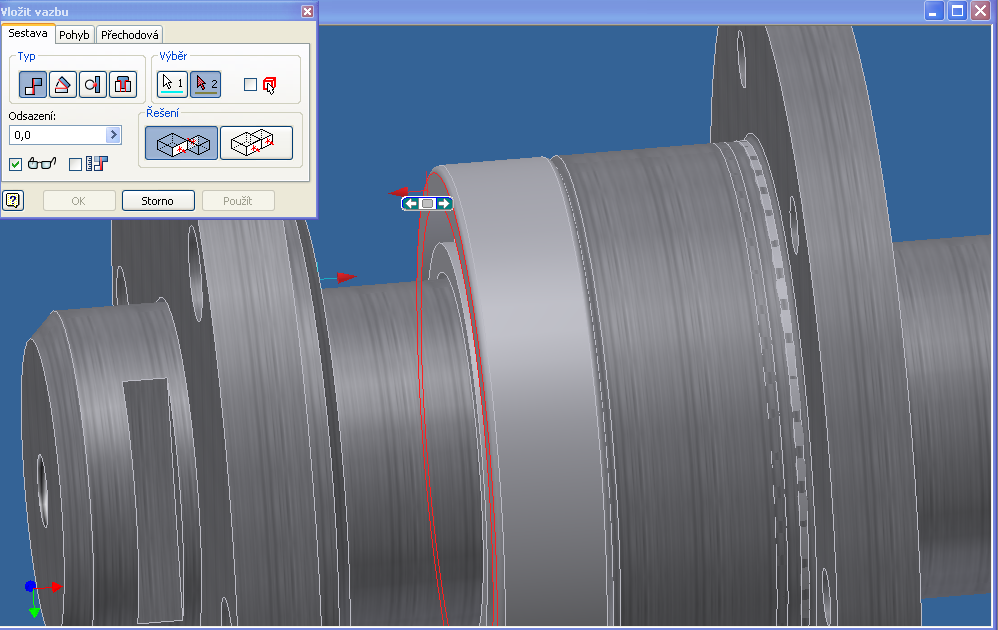Select the Mate constraint type icon
The height and width of the screenshot is (630, 998).
pos(32,85)
